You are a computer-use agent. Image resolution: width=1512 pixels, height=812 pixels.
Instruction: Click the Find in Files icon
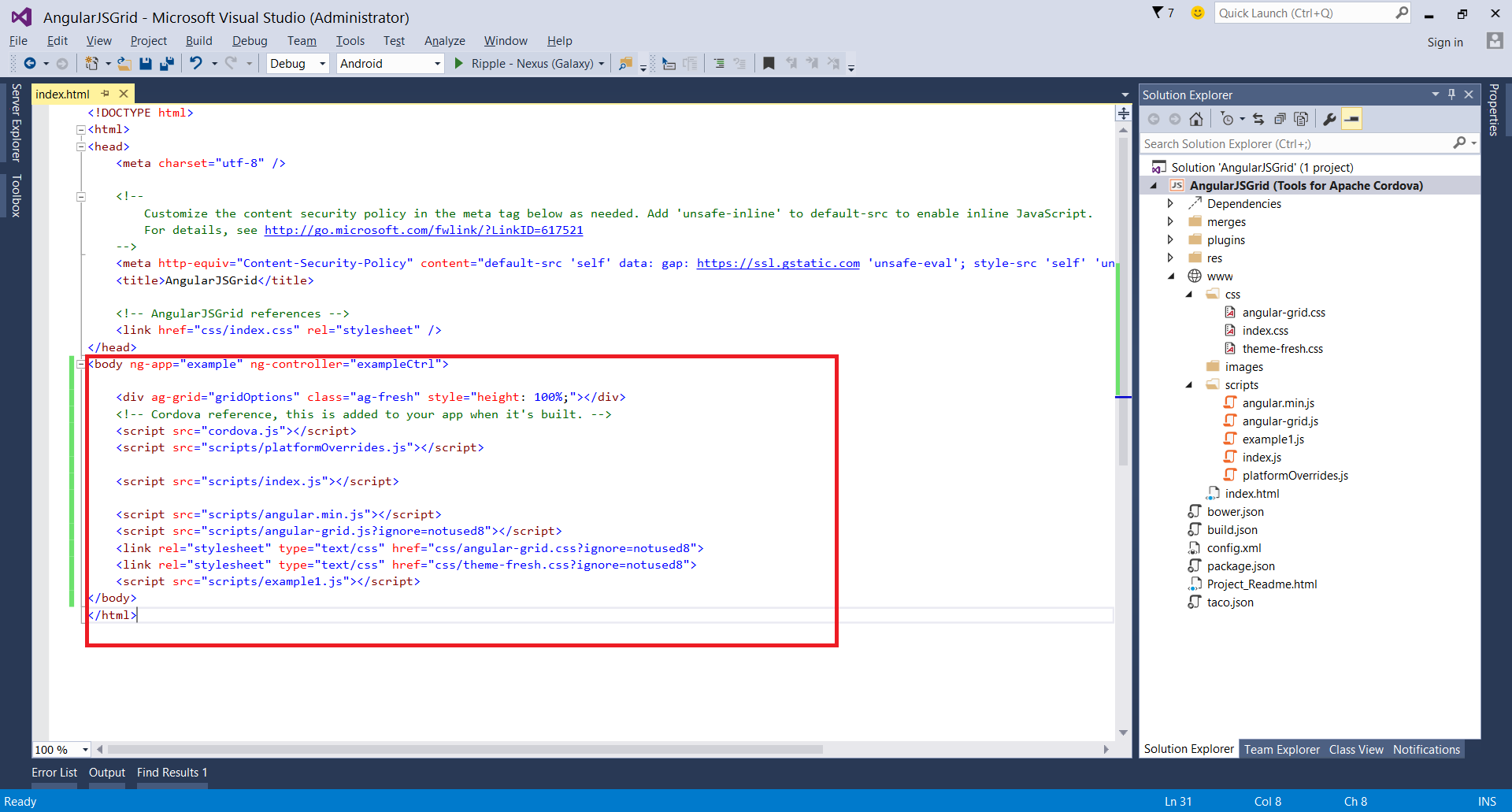[x=625, y=64]
